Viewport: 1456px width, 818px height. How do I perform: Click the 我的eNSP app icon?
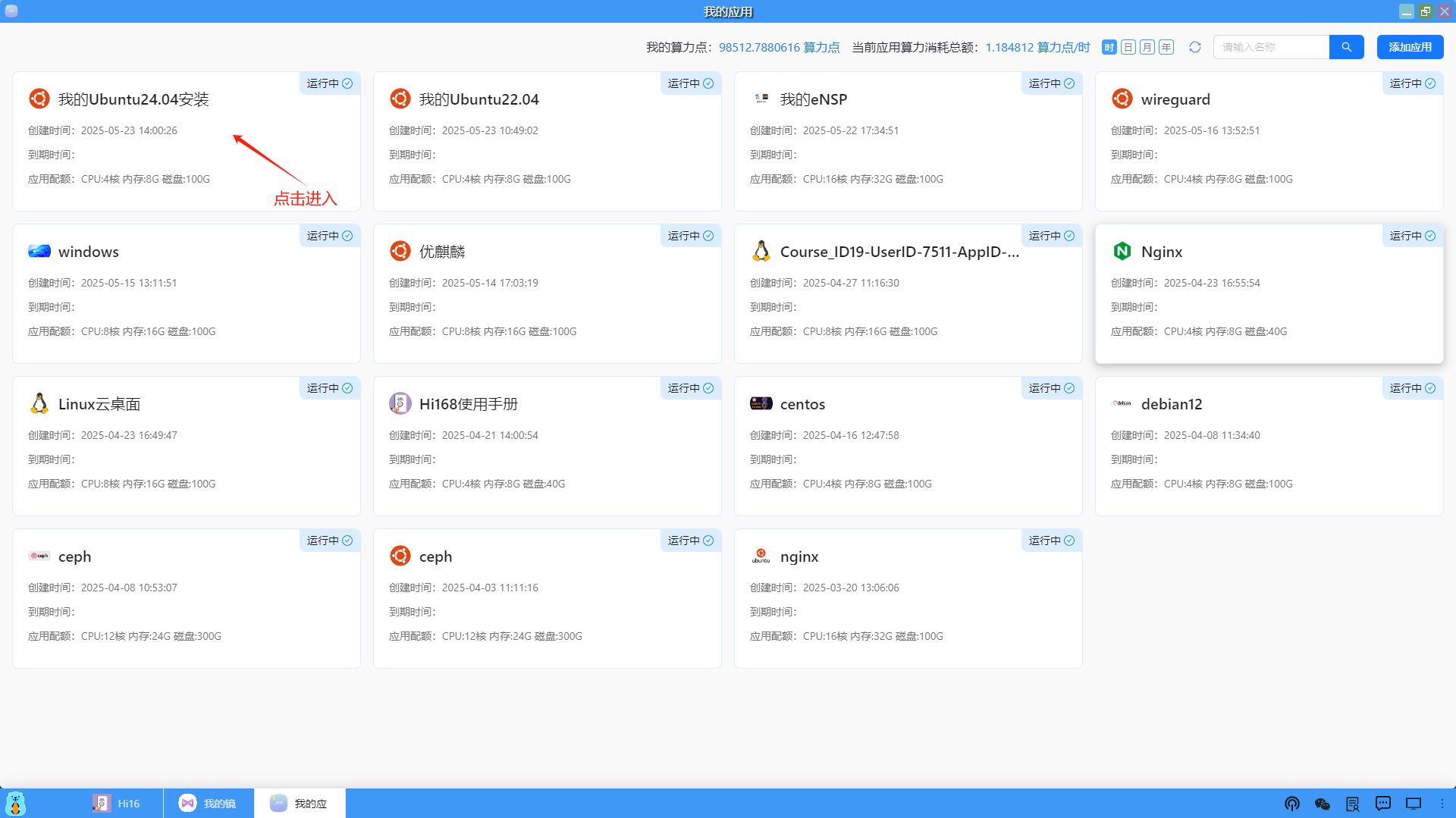761,99
